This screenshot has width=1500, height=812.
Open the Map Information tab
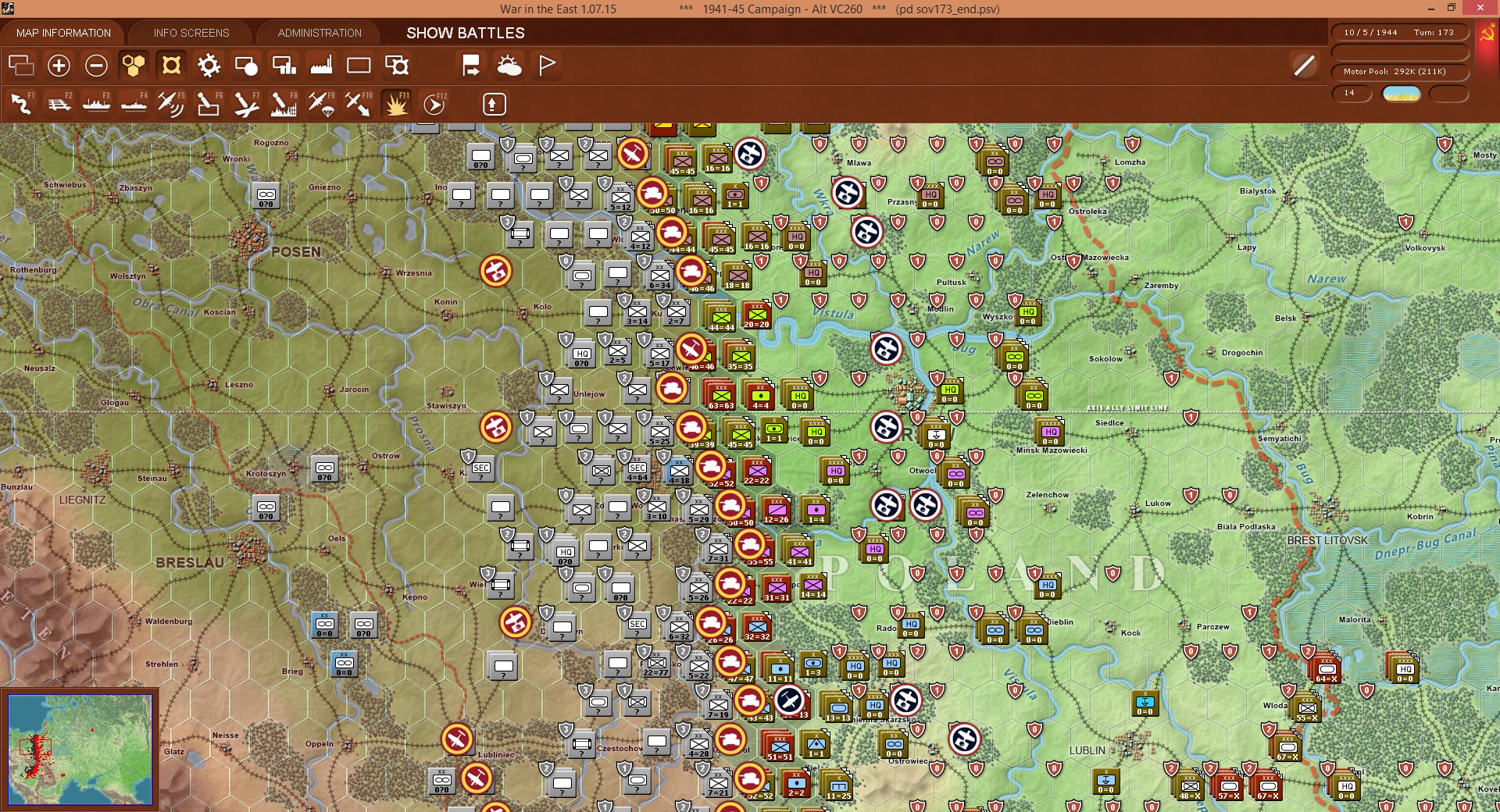63,33
